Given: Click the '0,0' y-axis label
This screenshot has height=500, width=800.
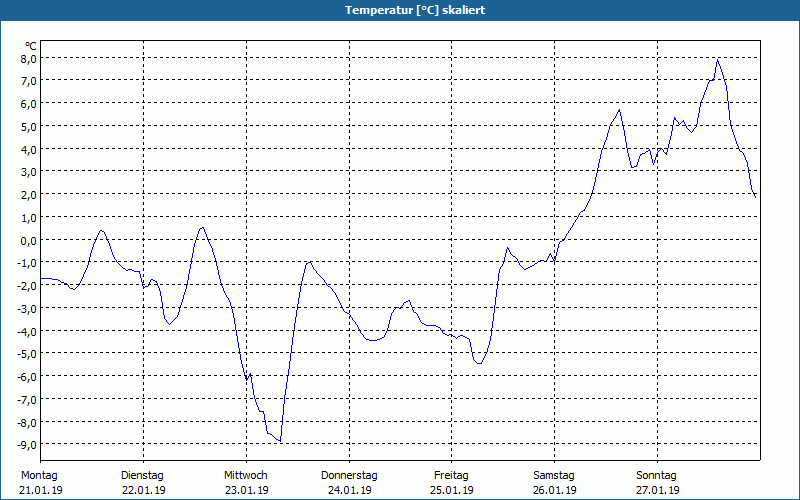Looking at the screenshot, I should pyautogui.click(x=30, y=240).
